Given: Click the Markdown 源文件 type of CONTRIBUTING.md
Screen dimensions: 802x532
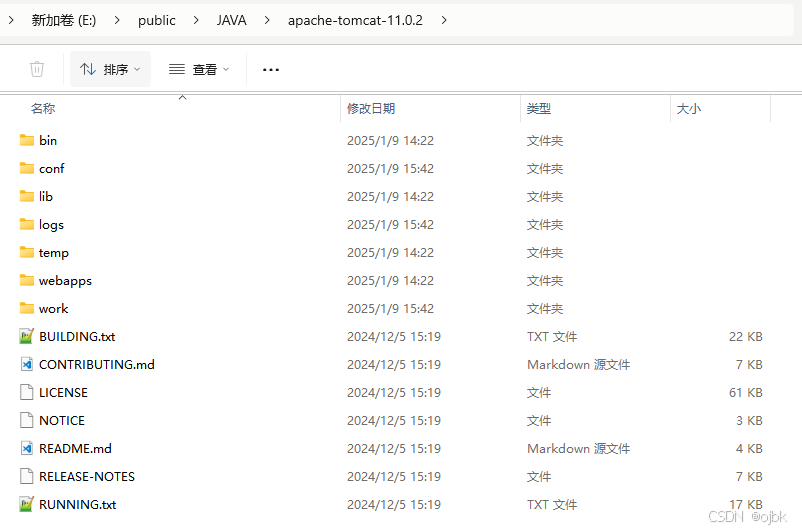Looking at the screenshot, I should (x=578, y=365).
